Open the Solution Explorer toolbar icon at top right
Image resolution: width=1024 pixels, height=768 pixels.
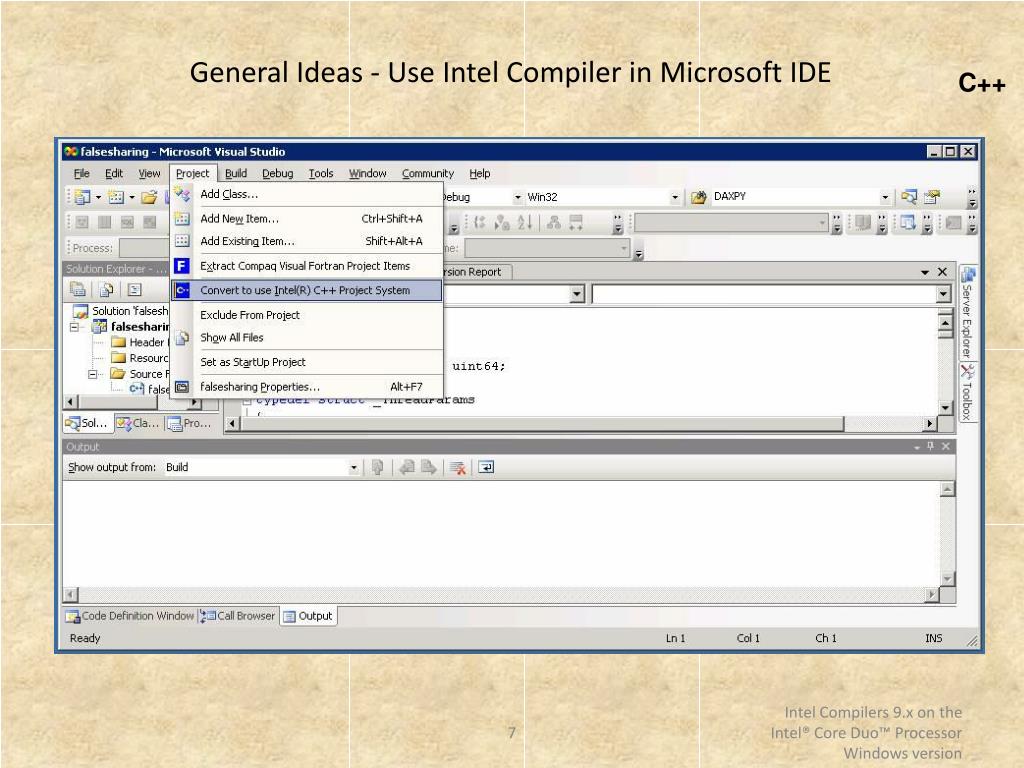tap(908, 197)
